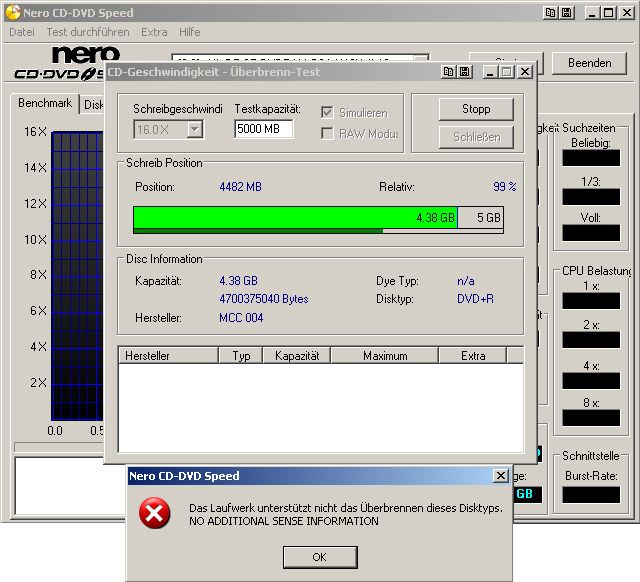Click the Hersteller column header
Screen dimensions: 640x582
[168, 355]
